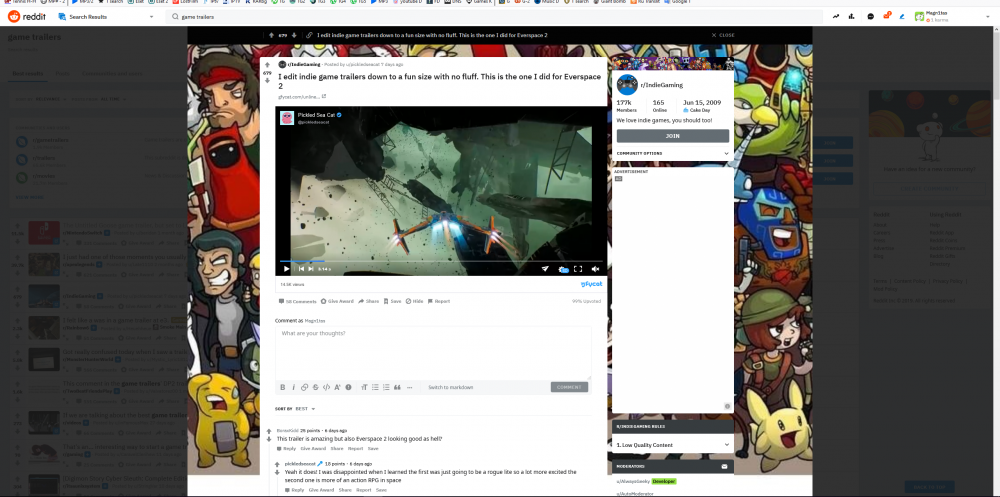The image size is (1000, 497).
Task: Open the All bar chart icon
Action: [851, 17]
